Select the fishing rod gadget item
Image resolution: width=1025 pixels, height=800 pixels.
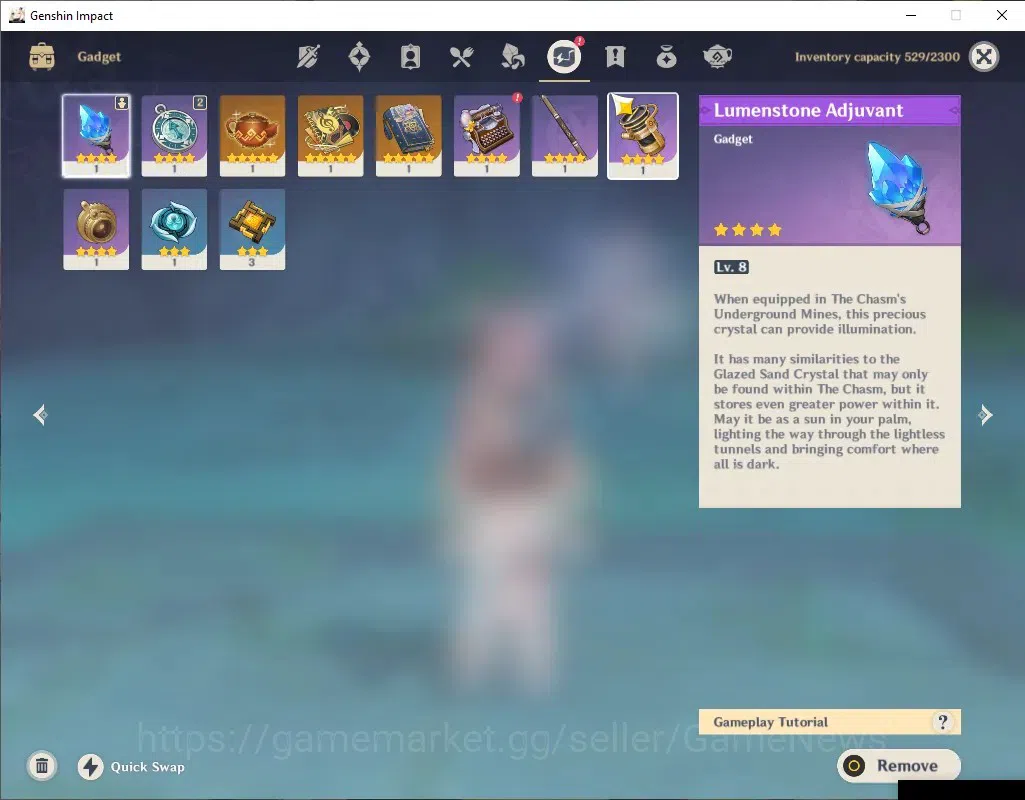pyautogui.click(x=565, y=135)
